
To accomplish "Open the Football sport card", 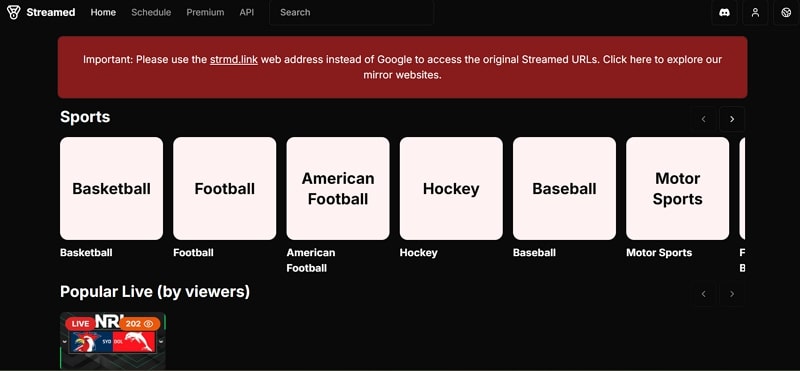I will (224, 188).
